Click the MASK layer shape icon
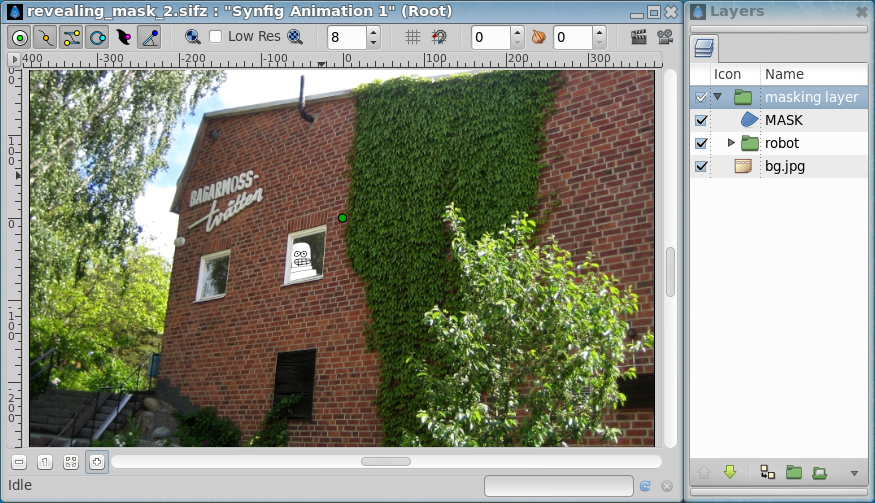 (749, 119)
